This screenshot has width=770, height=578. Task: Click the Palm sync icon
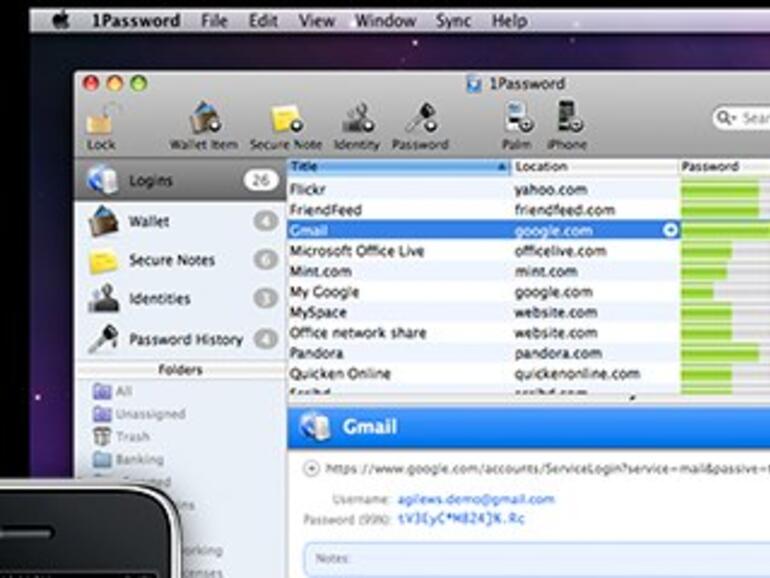tap(518, 125)
